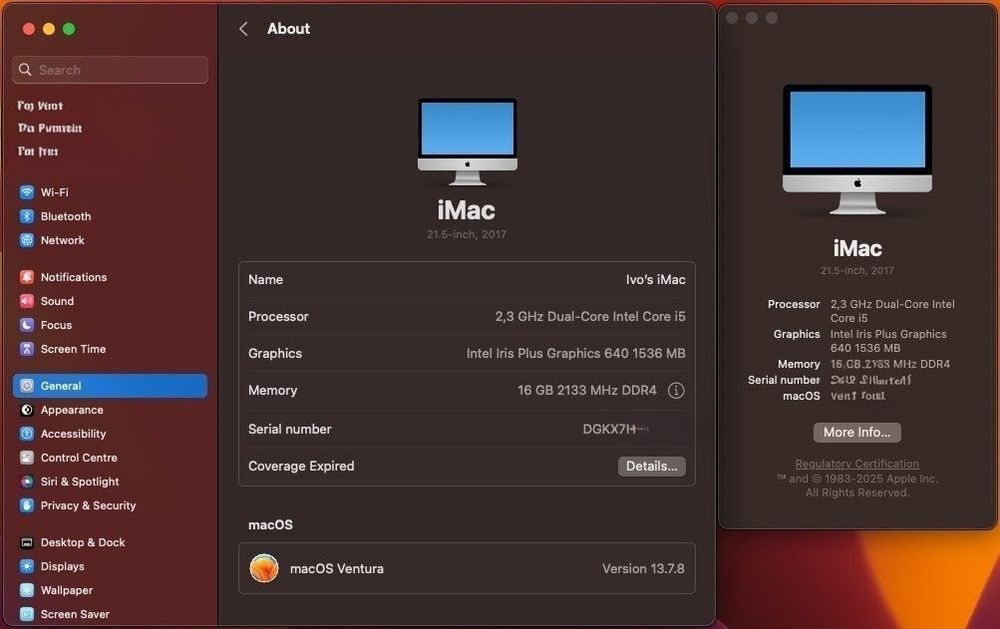Select General gear icon in sidebar
The image size is (1000, 629).
coord(27,386)
